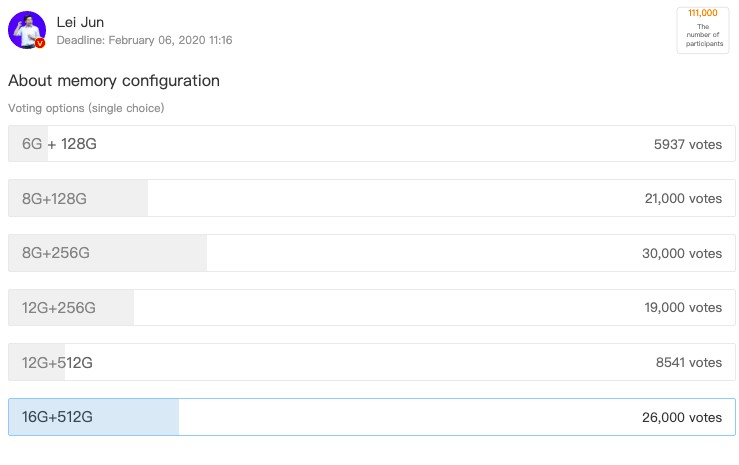
Task: Pick the 12G+256G voting option
Action: pos(59,308)
